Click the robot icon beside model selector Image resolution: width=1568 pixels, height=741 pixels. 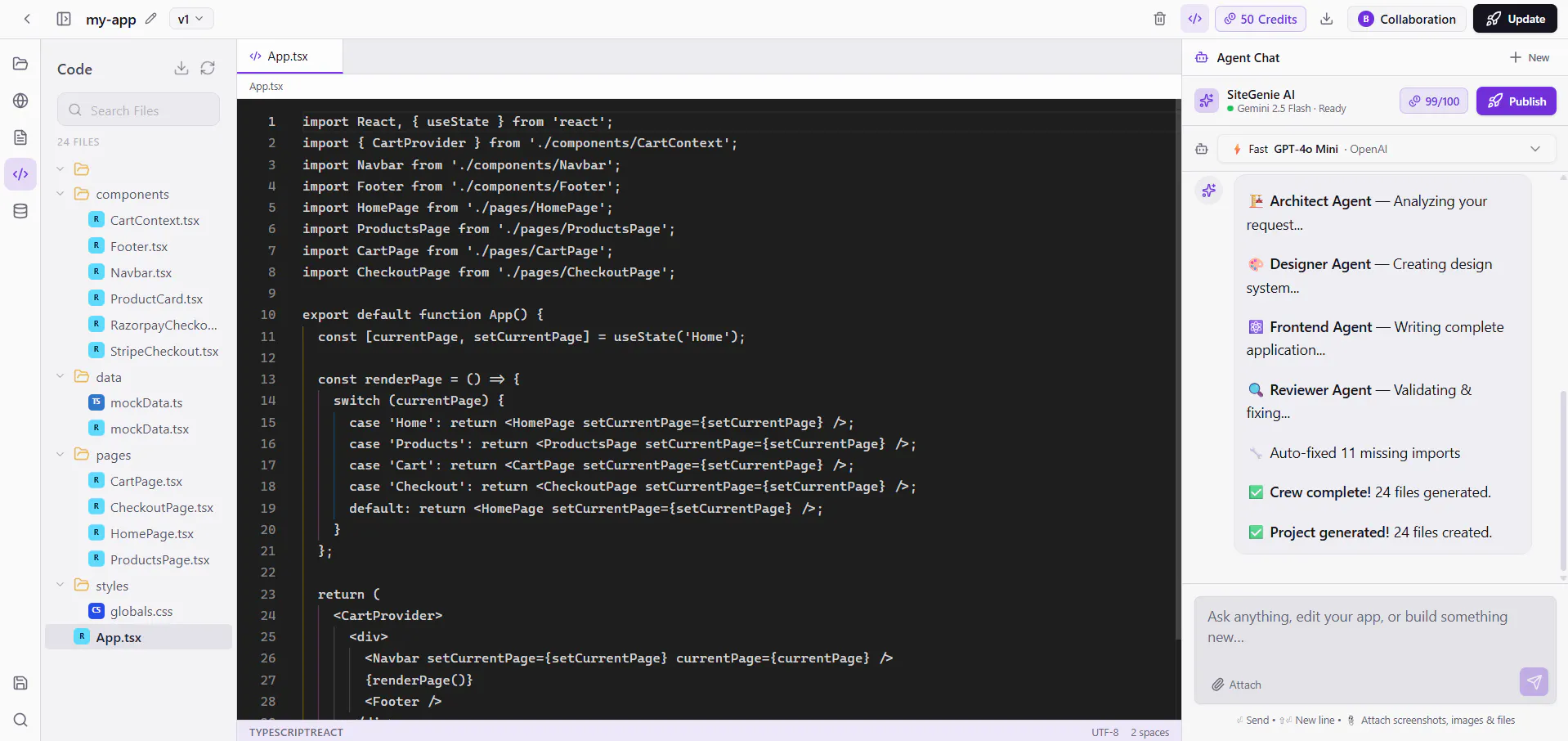coord(1201,149)
